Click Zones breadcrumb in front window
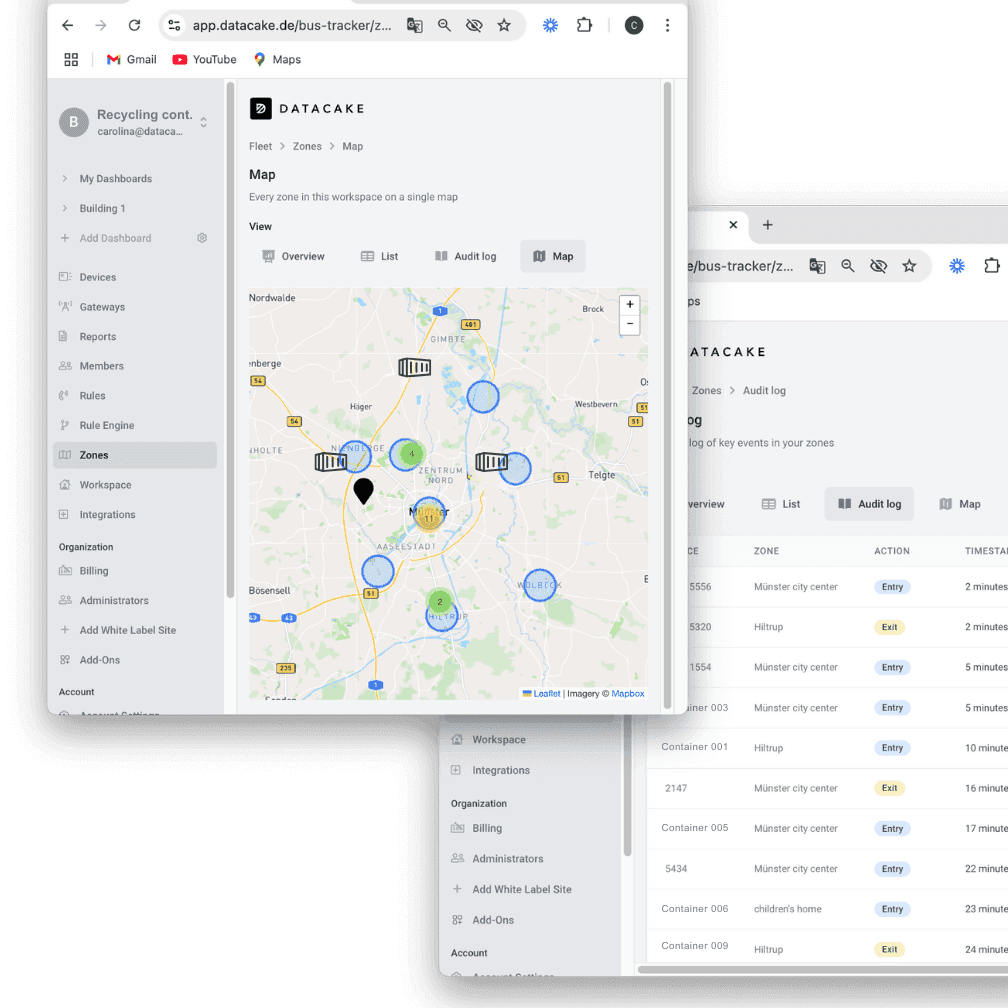Screen dimensions: 1008x1008 [307, 147]
